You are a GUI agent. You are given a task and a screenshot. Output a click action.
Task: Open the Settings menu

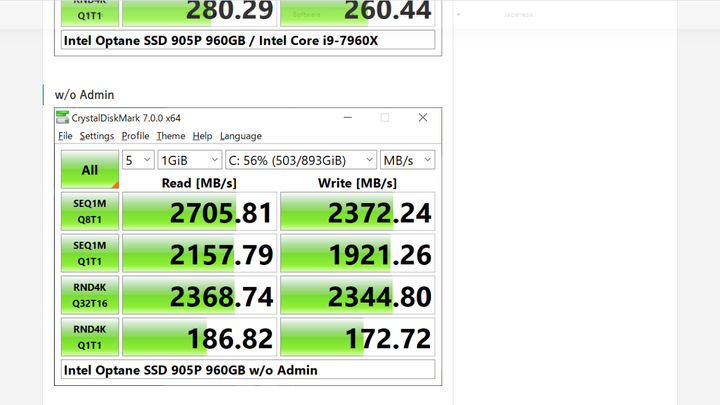point(96,136)
